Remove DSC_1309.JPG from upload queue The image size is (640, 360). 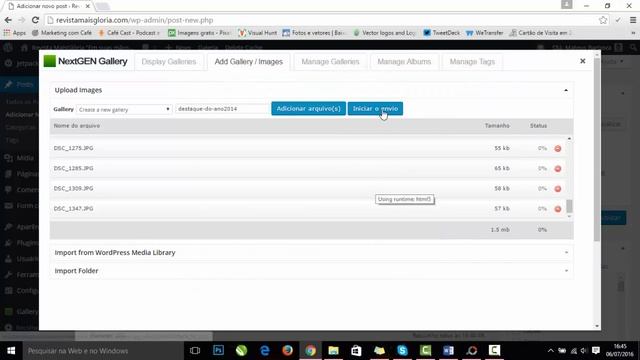[x=558, y=189]
